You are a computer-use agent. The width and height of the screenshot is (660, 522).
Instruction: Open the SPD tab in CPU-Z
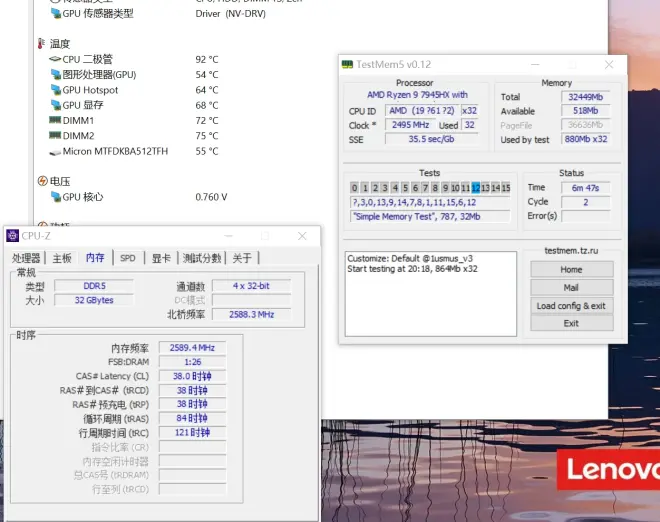click(128, 258)
